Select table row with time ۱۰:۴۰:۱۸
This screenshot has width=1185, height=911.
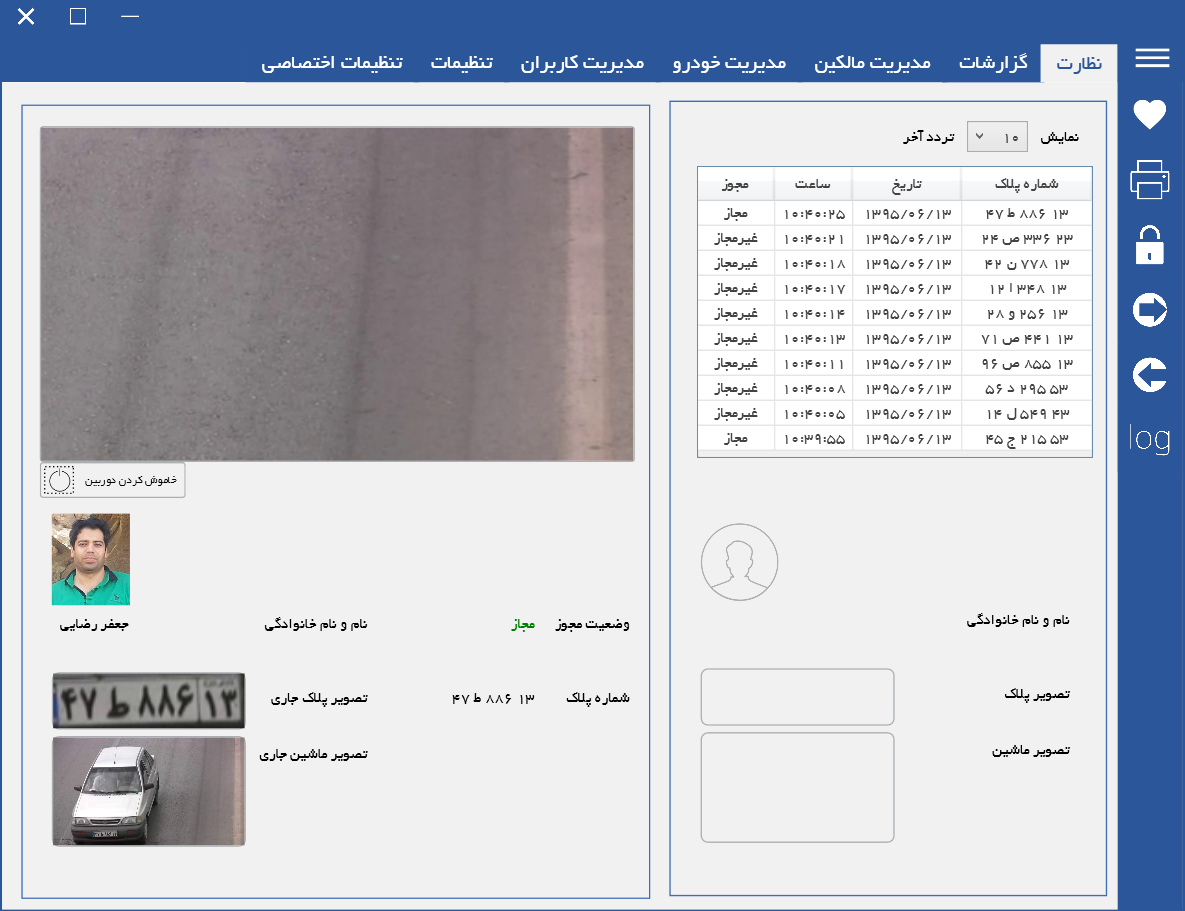pos(895,263)
